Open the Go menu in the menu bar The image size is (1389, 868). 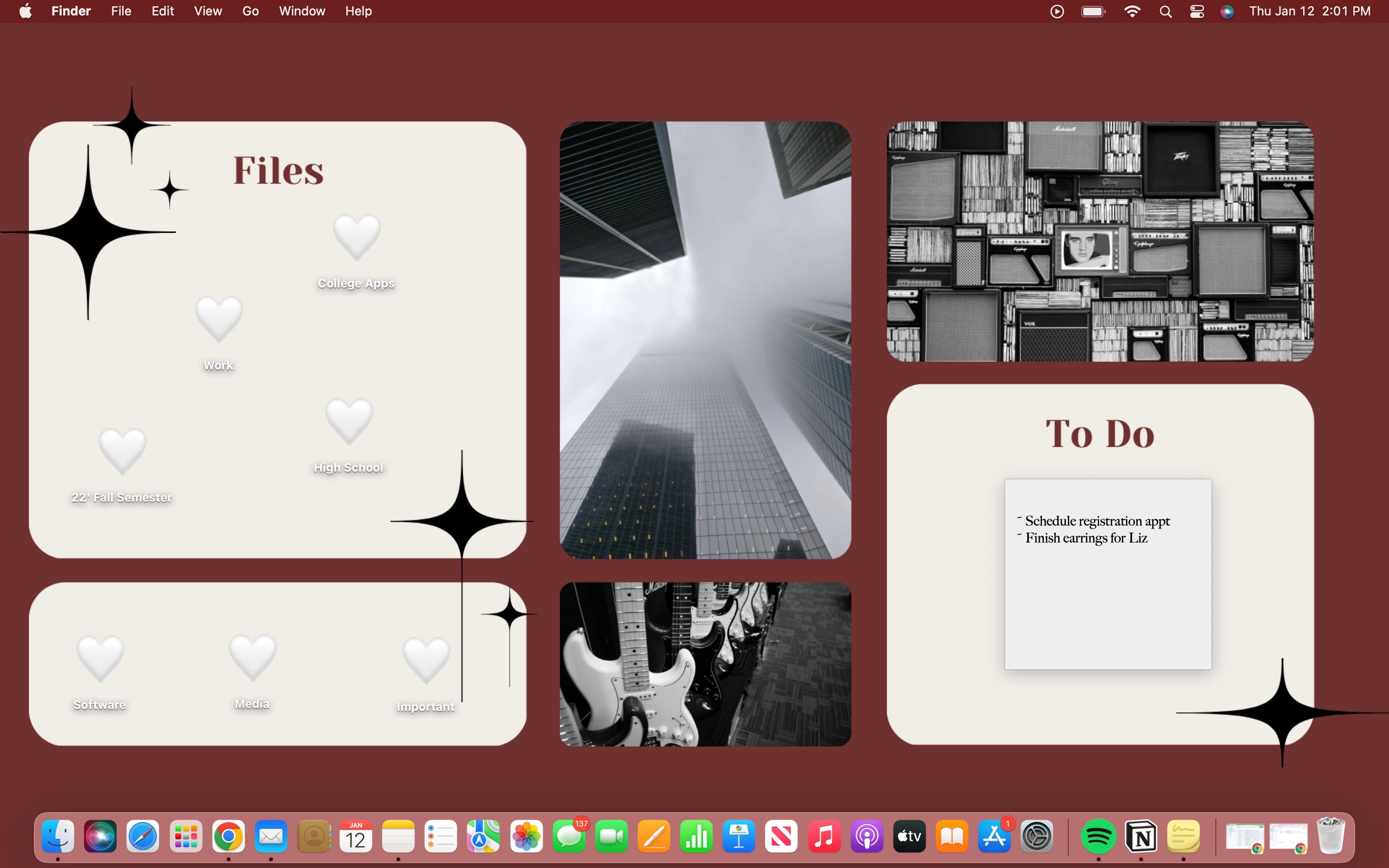(x=249, y=11)
